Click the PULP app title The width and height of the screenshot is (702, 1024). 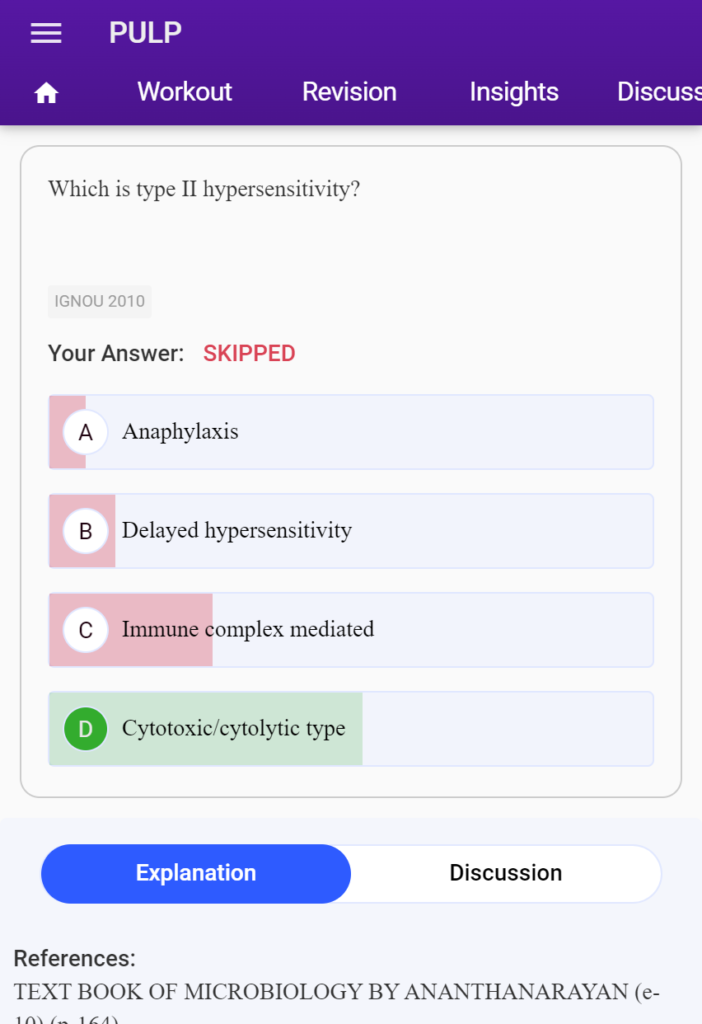[x=145, y=33]
